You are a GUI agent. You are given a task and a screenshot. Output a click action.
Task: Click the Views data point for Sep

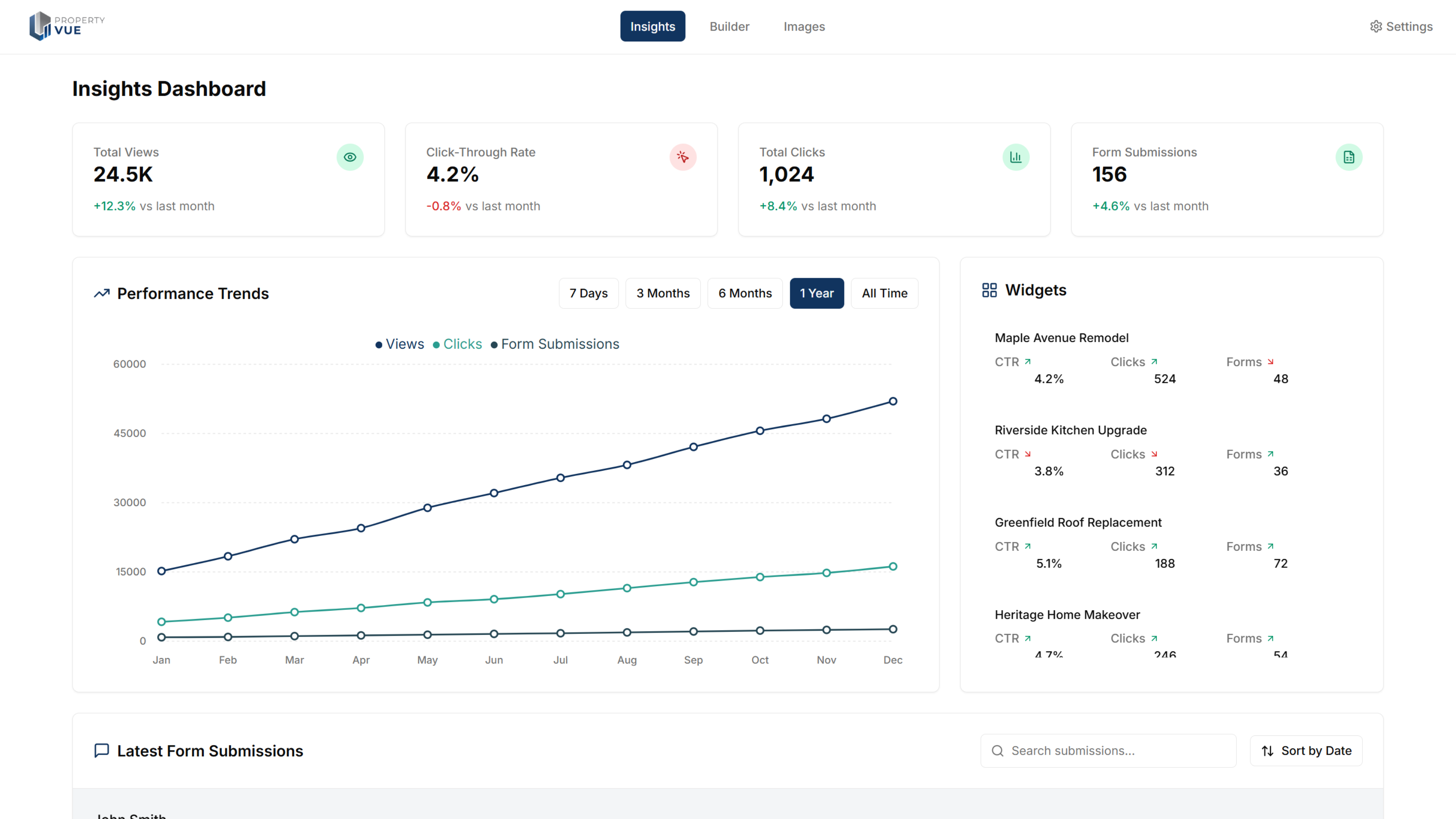[693, 447]
